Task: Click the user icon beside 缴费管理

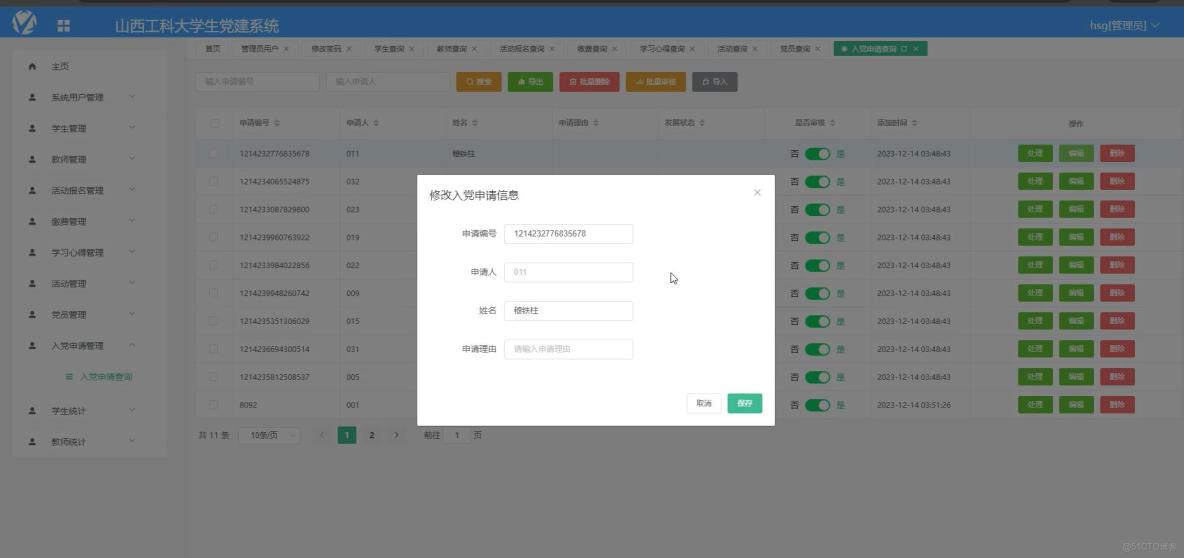Action: tap(32, 221)
